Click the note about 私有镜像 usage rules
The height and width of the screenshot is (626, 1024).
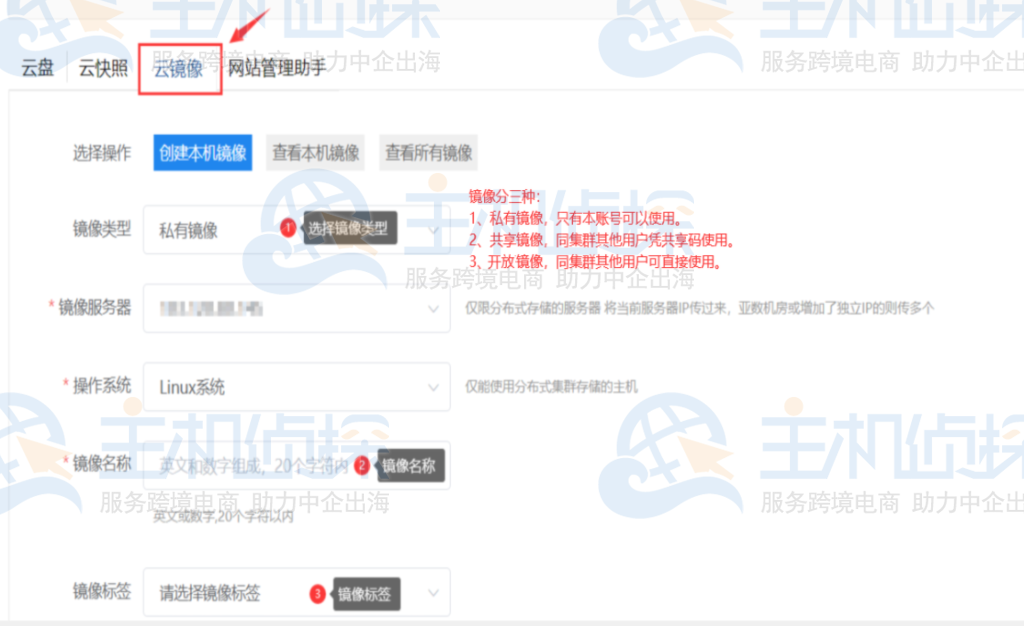coord(577,219)
